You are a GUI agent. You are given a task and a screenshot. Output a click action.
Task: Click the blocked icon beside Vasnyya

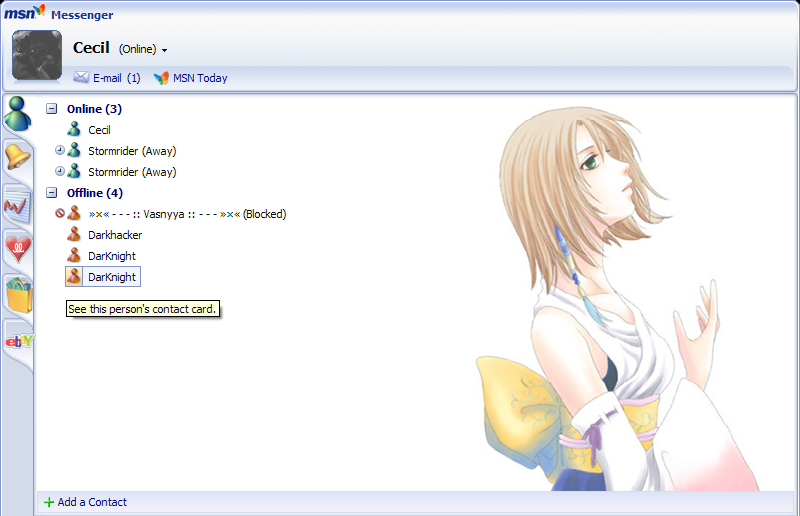pyautogui.click(x=60, y=213)
